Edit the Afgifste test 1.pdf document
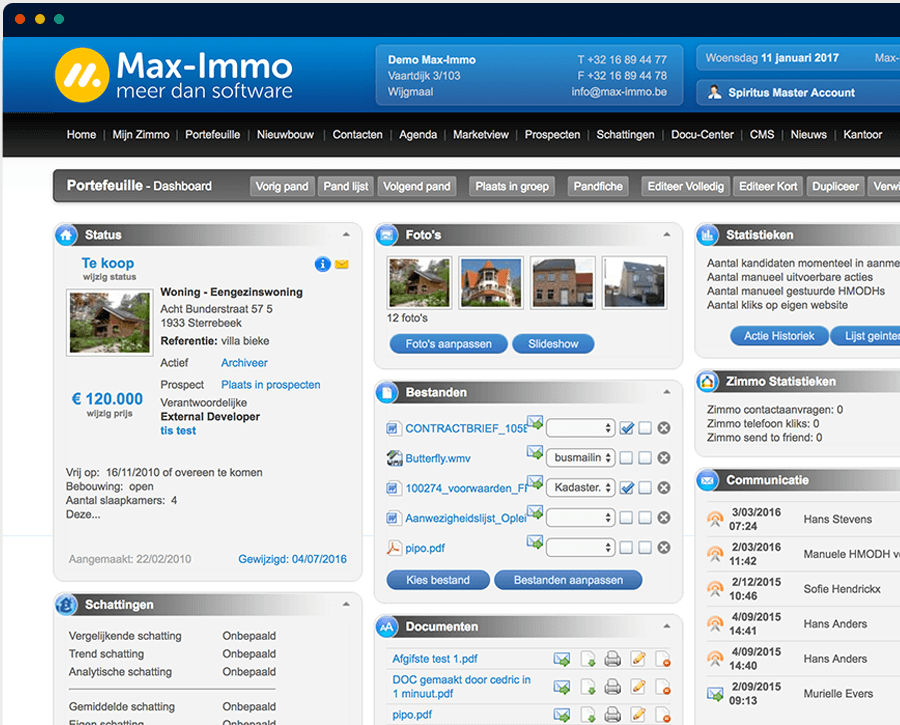900x725 pixels. click(638, 659)
